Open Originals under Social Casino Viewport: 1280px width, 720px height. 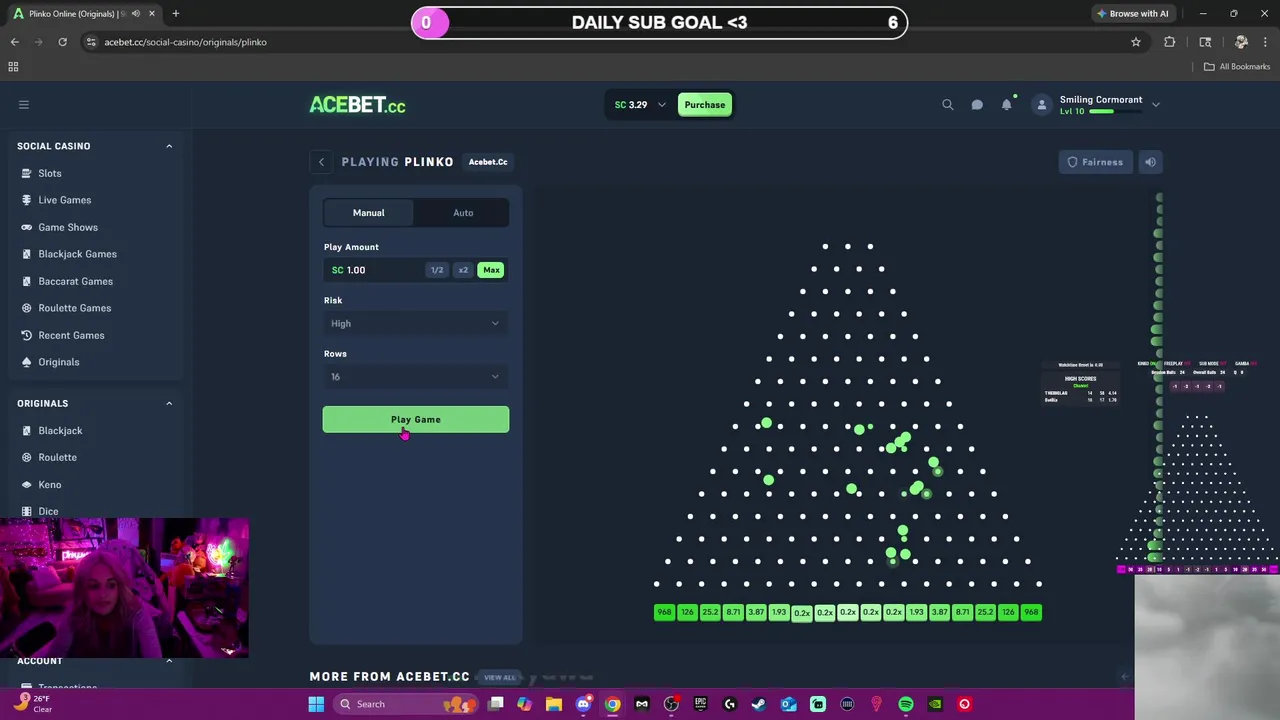coord(58,362)
